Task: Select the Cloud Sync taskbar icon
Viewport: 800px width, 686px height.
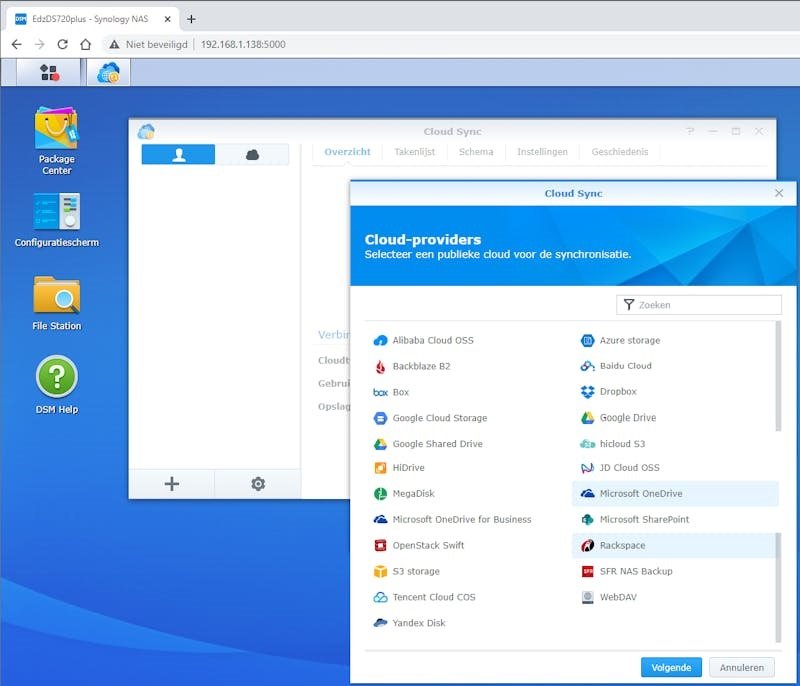Action: (108, 72)
